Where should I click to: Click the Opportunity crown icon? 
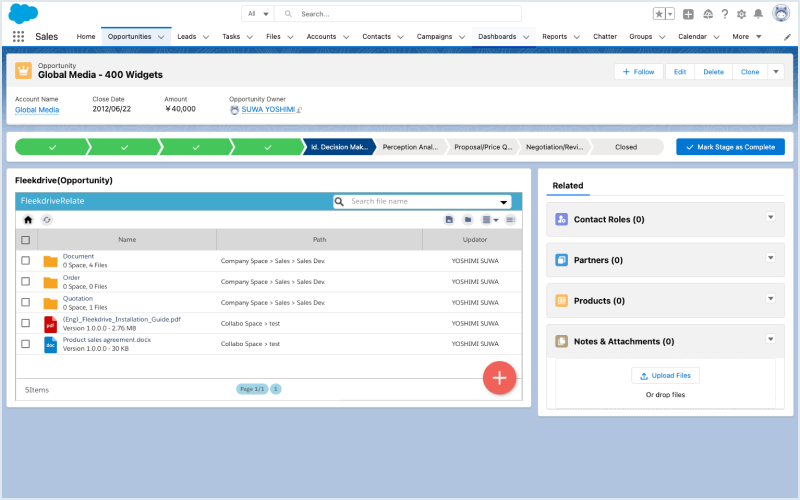pyautogui.click(x=23, y=70)
